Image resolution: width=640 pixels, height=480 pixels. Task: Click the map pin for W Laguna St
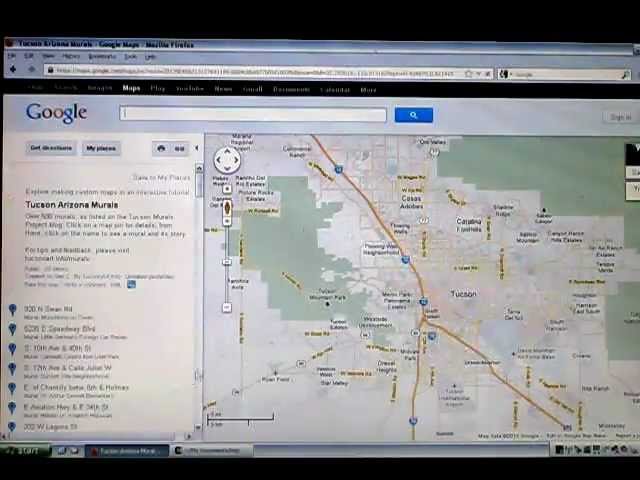point(12,427)
